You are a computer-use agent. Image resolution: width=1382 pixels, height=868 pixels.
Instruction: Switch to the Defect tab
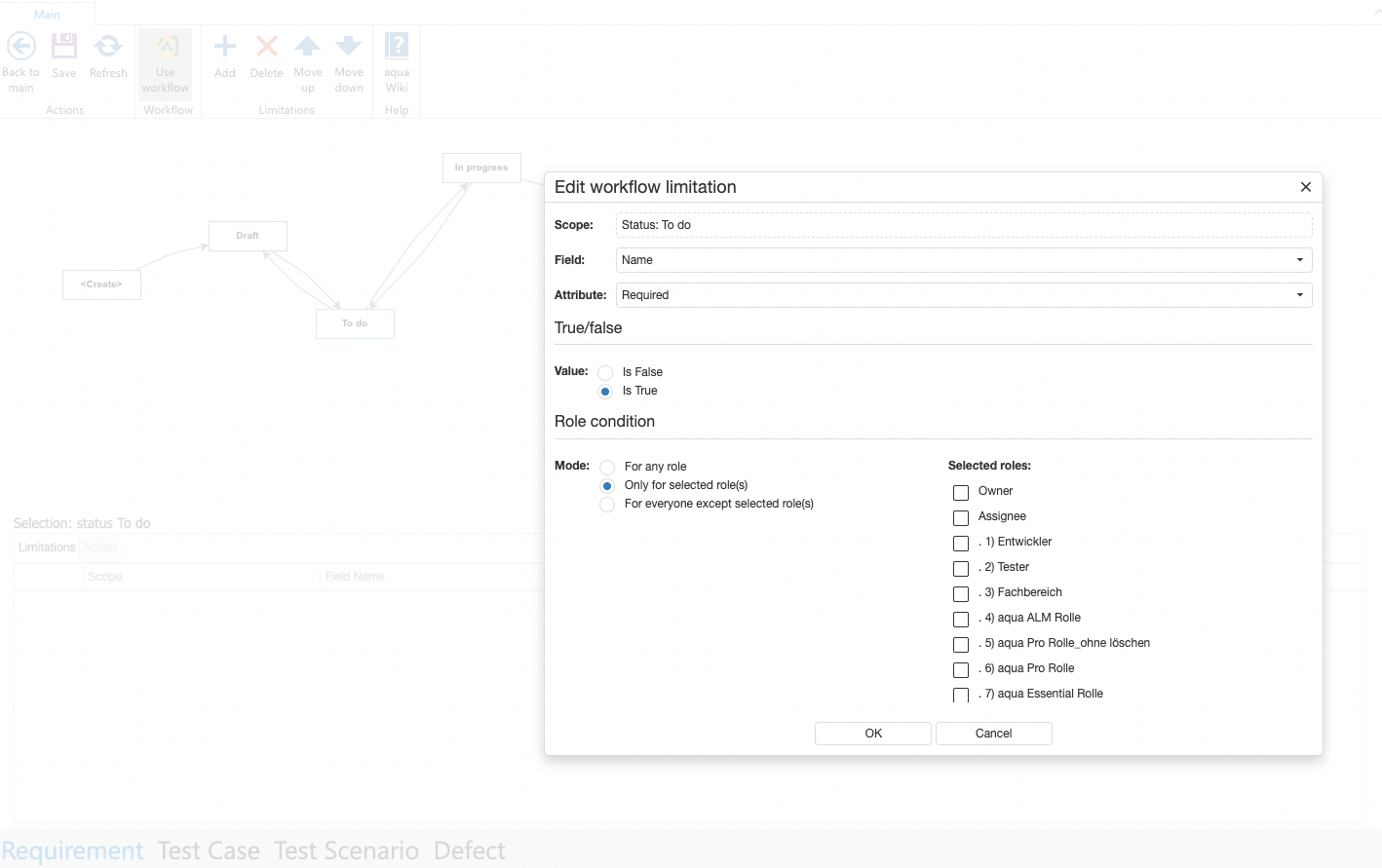point(470,850)
